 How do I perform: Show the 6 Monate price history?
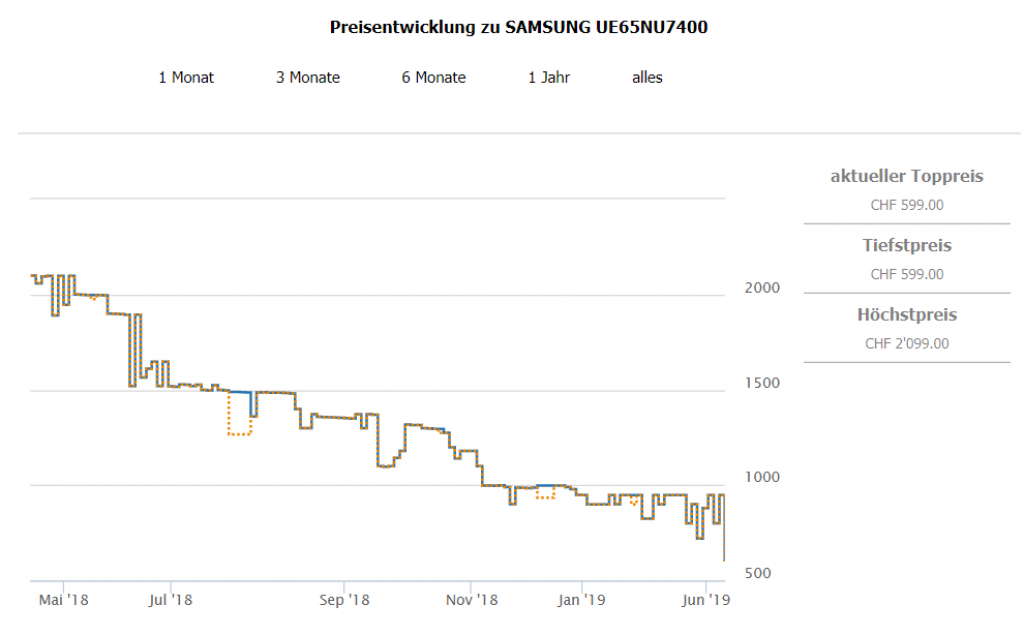coord(434,78)
